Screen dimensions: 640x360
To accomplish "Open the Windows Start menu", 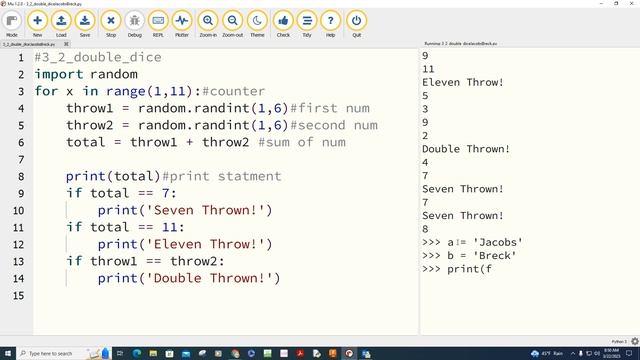I will [7, 353].
